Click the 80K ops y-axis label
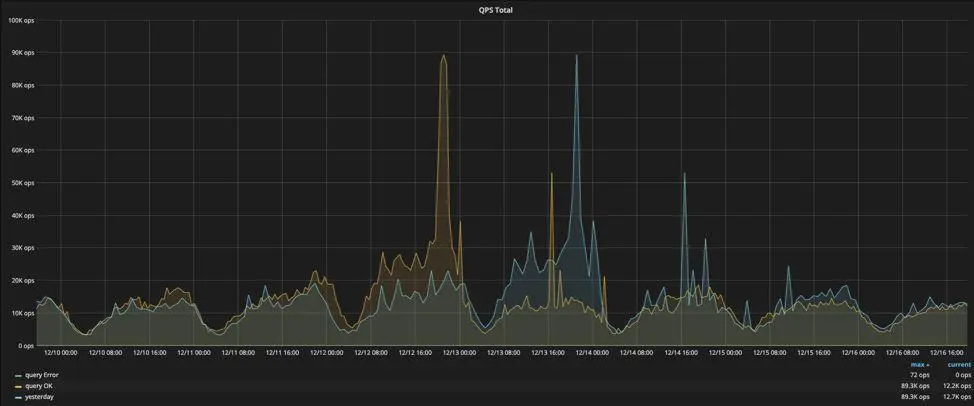Screen dimensions: 974x406 (x=22, y=86)
